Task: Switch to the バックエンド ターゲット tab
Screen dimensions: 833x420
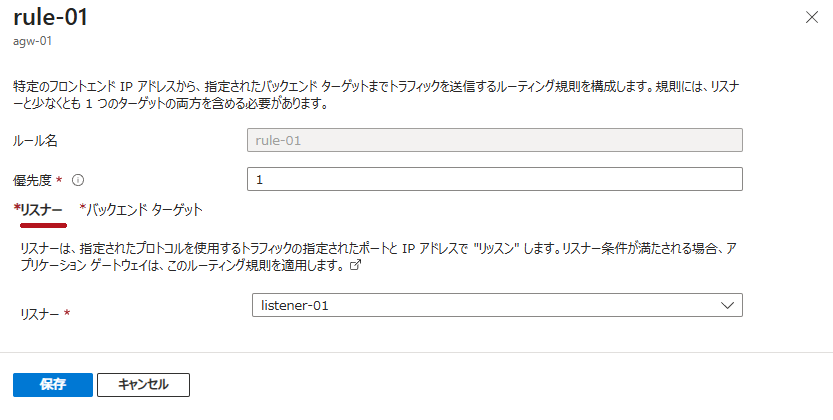Action: (141, 209)
